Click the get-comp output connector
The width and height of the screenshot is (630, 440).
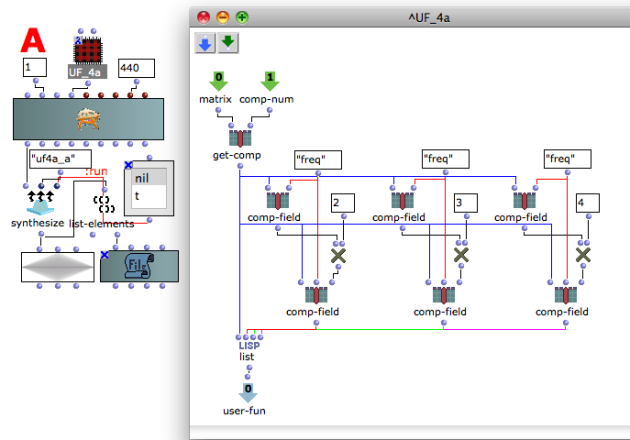[x=240, y=166]
